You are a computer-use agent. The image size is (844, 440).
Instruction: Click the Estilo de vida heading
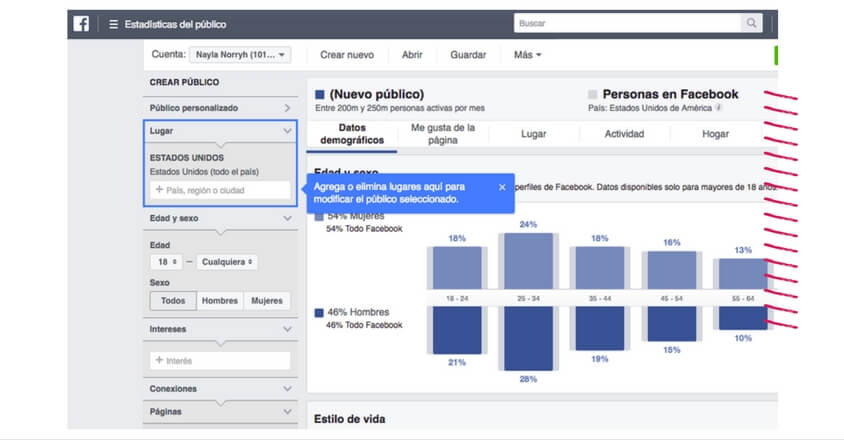[349, 419]
